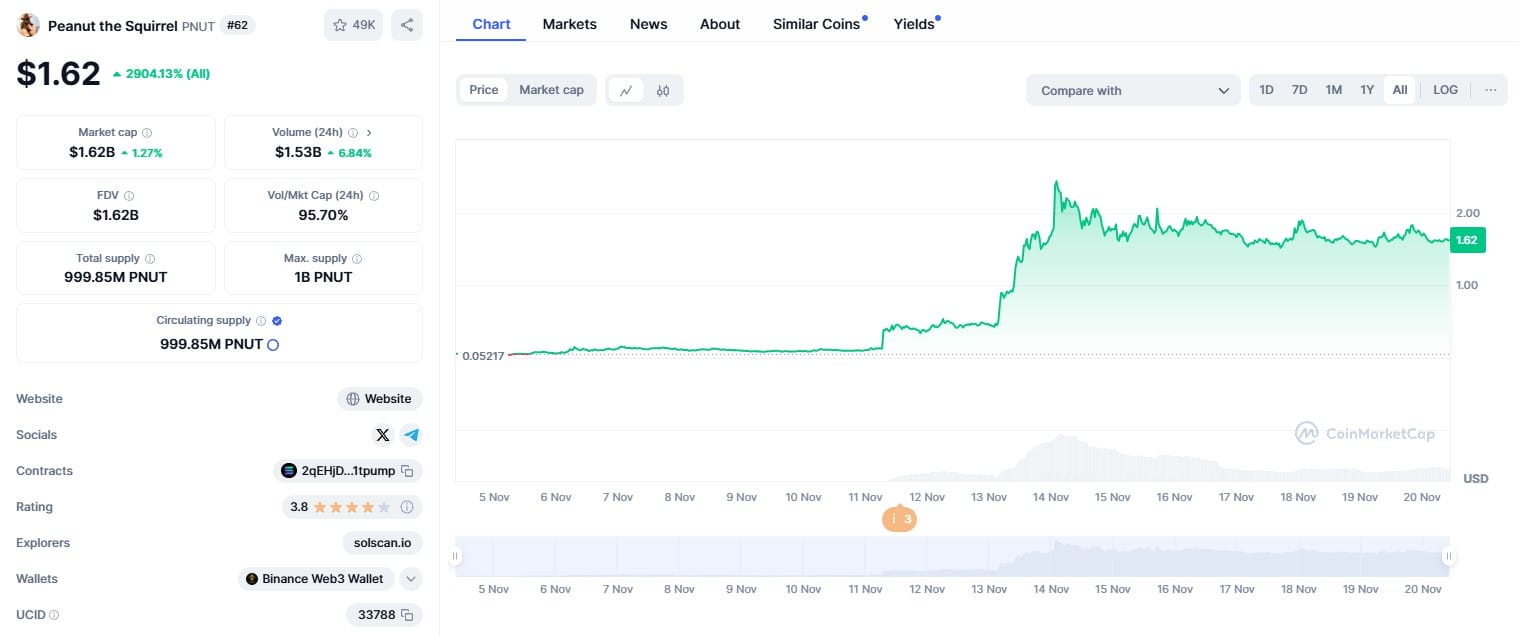The width and height of the screenshot is (1519, 636).
Task: Open the About tab
Action: pyautogui.click(x=720, y=24)
